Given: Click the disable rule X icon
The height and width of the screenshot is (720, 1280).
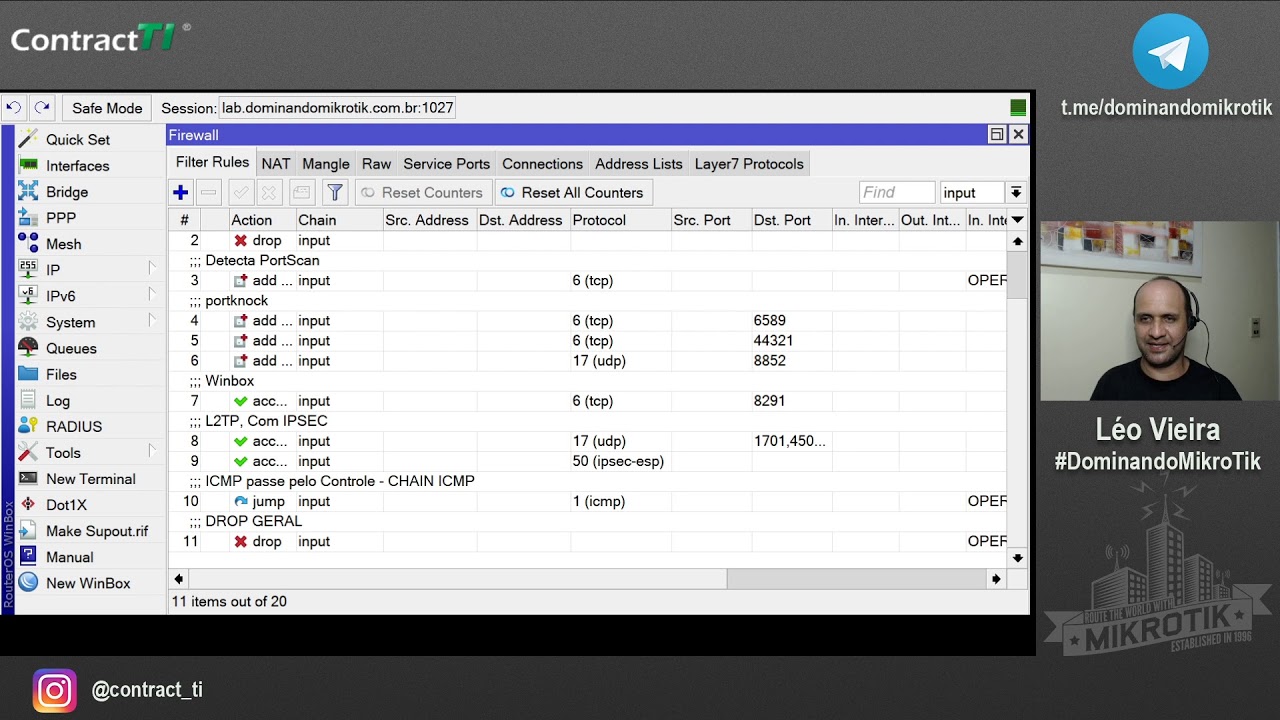Looking at the screenshot, I should click(x=268, y=193).
